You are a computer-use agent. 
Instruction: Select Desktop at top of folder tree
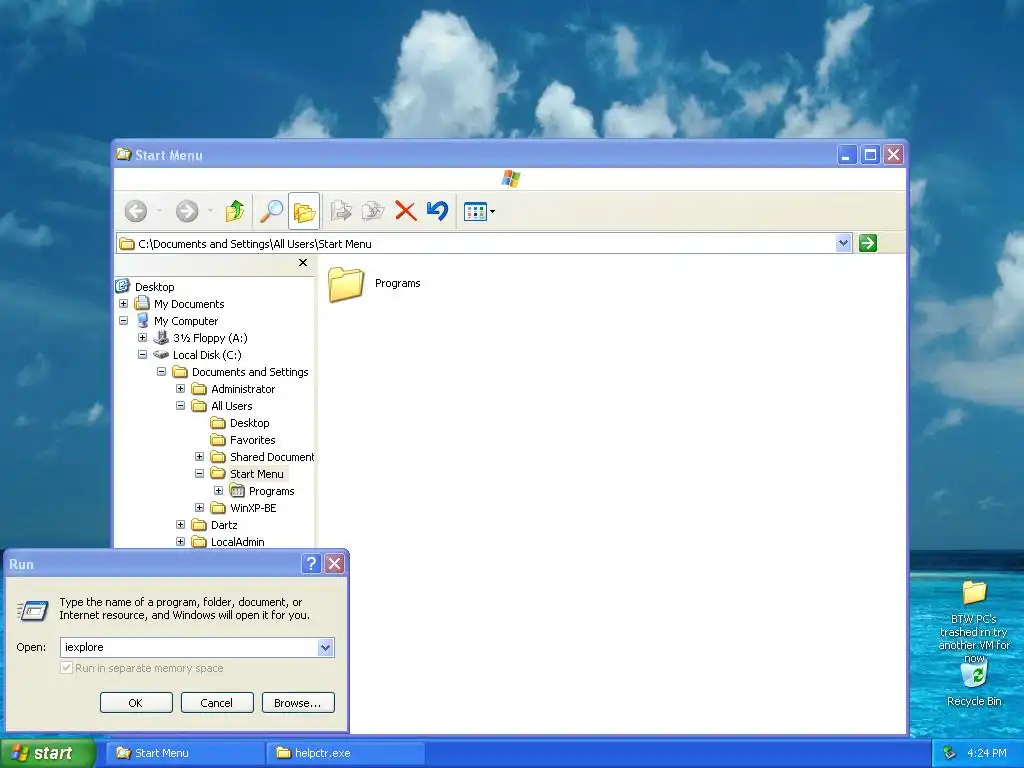(155, 287)
